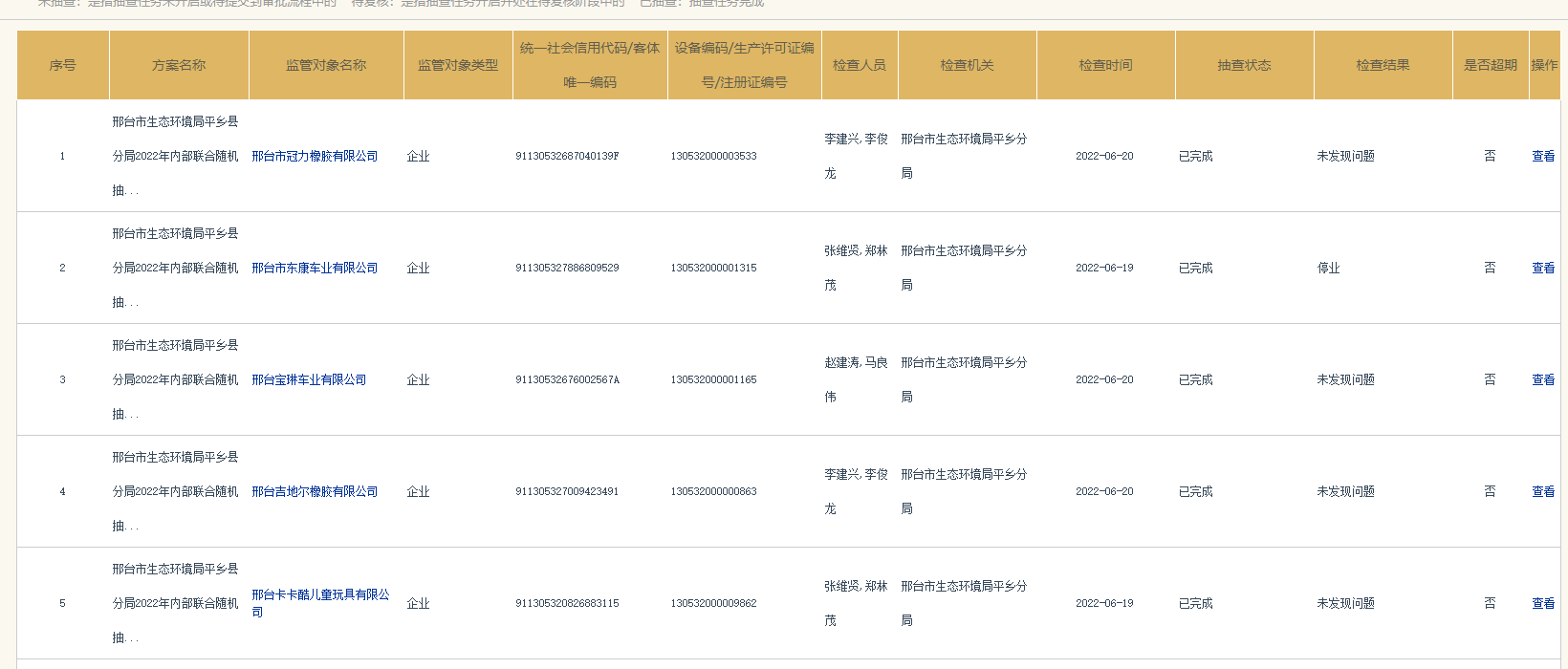The image size is (1568, 669).
Task: Click 已完成 status in row 1
Action: pyautogui.click(x=1196, y=156)
